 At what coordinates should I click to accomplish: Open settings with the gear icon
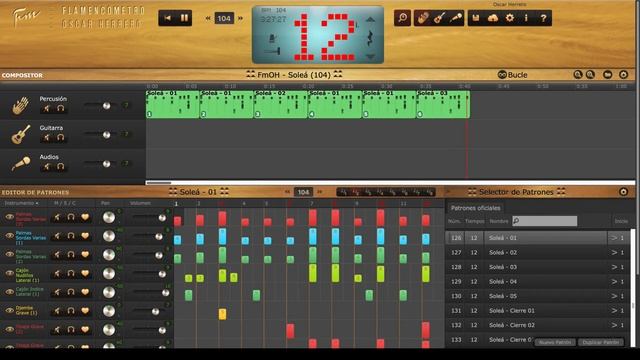click(510, 18)
